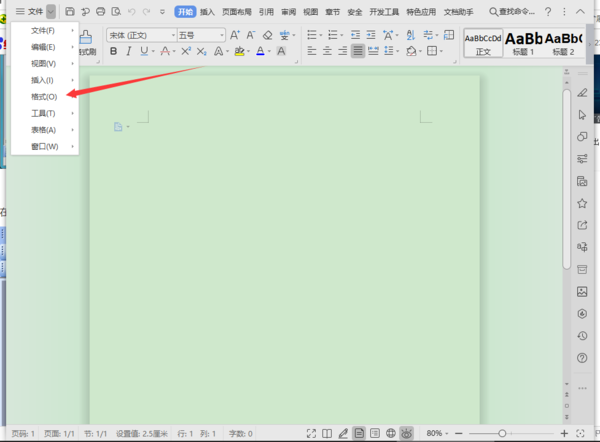Click the Bulleted list icon

pyautogui.click(x=312, y=35)
